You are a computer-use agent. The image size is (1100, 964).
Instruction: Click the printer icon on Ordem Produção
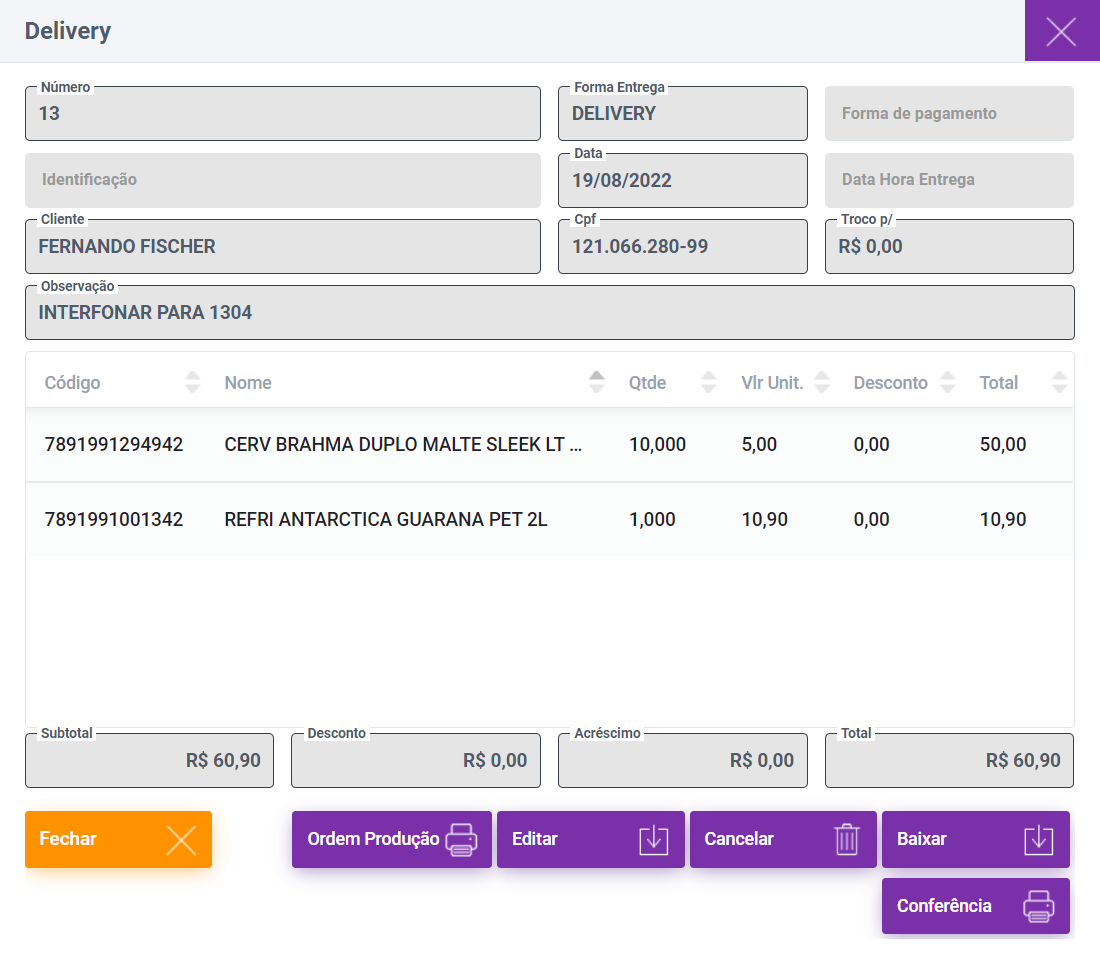click(461, 839)
